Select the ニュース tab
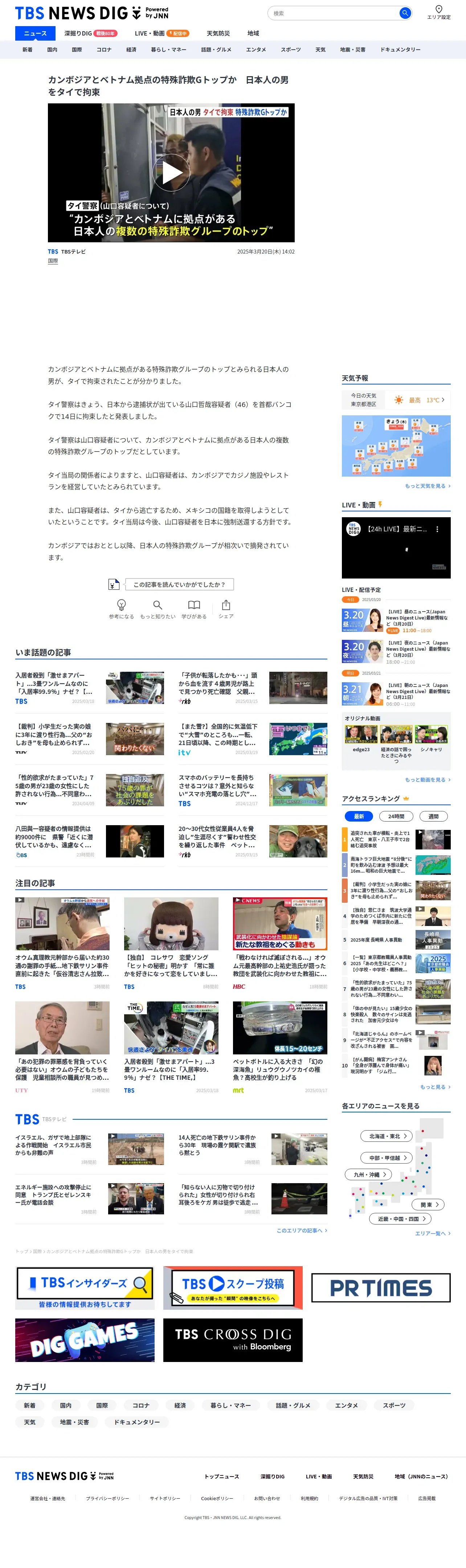This screenshot has height=1568, width=466. coord(35,33)
